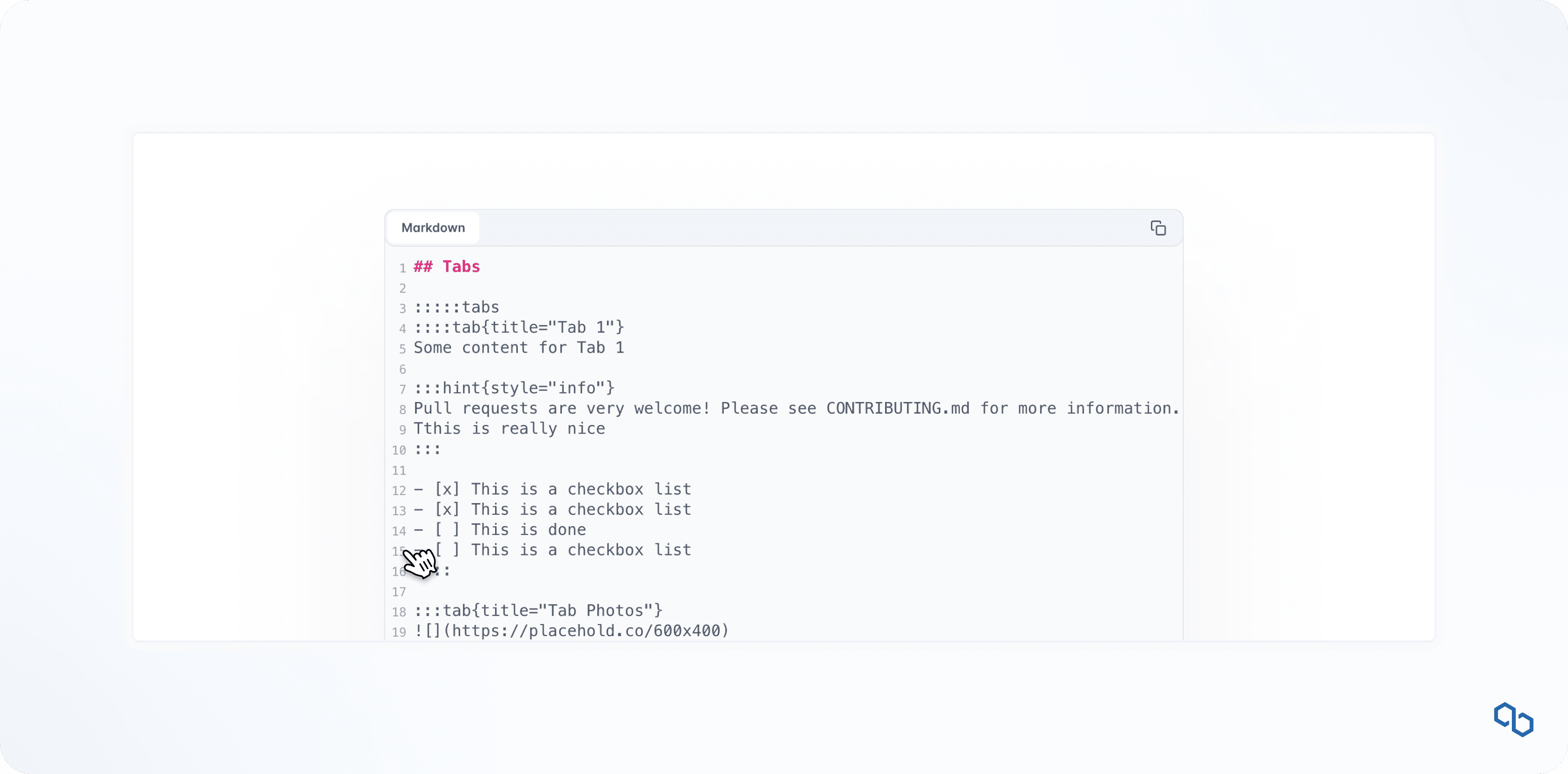Click the word CONTRIBUTING.md in code
This screenshot has height=774, width=1568.
(897, 408)
